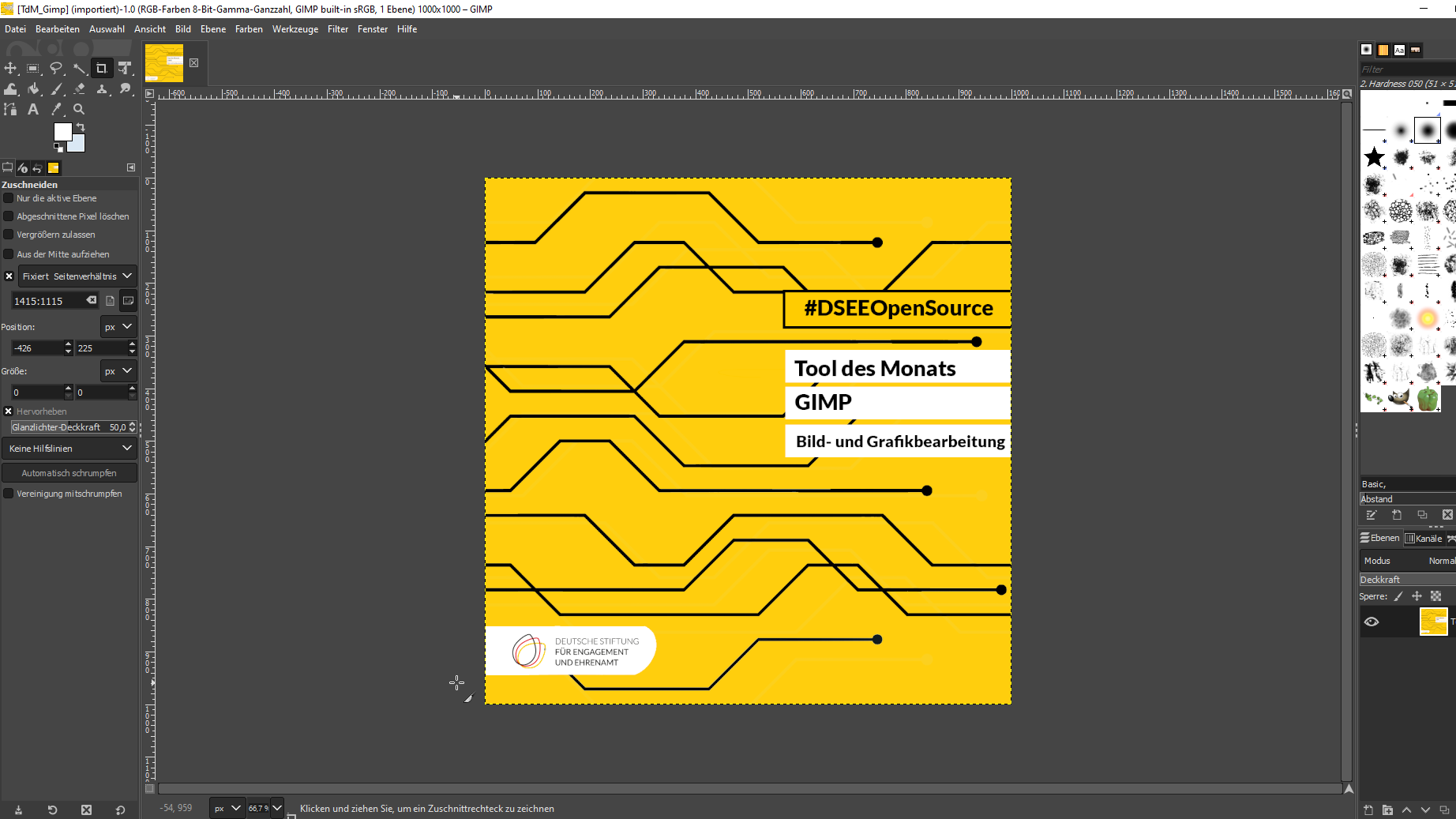Open the Filter menu
This screenshot has height=819, width=1456.
tap(338, 29)
